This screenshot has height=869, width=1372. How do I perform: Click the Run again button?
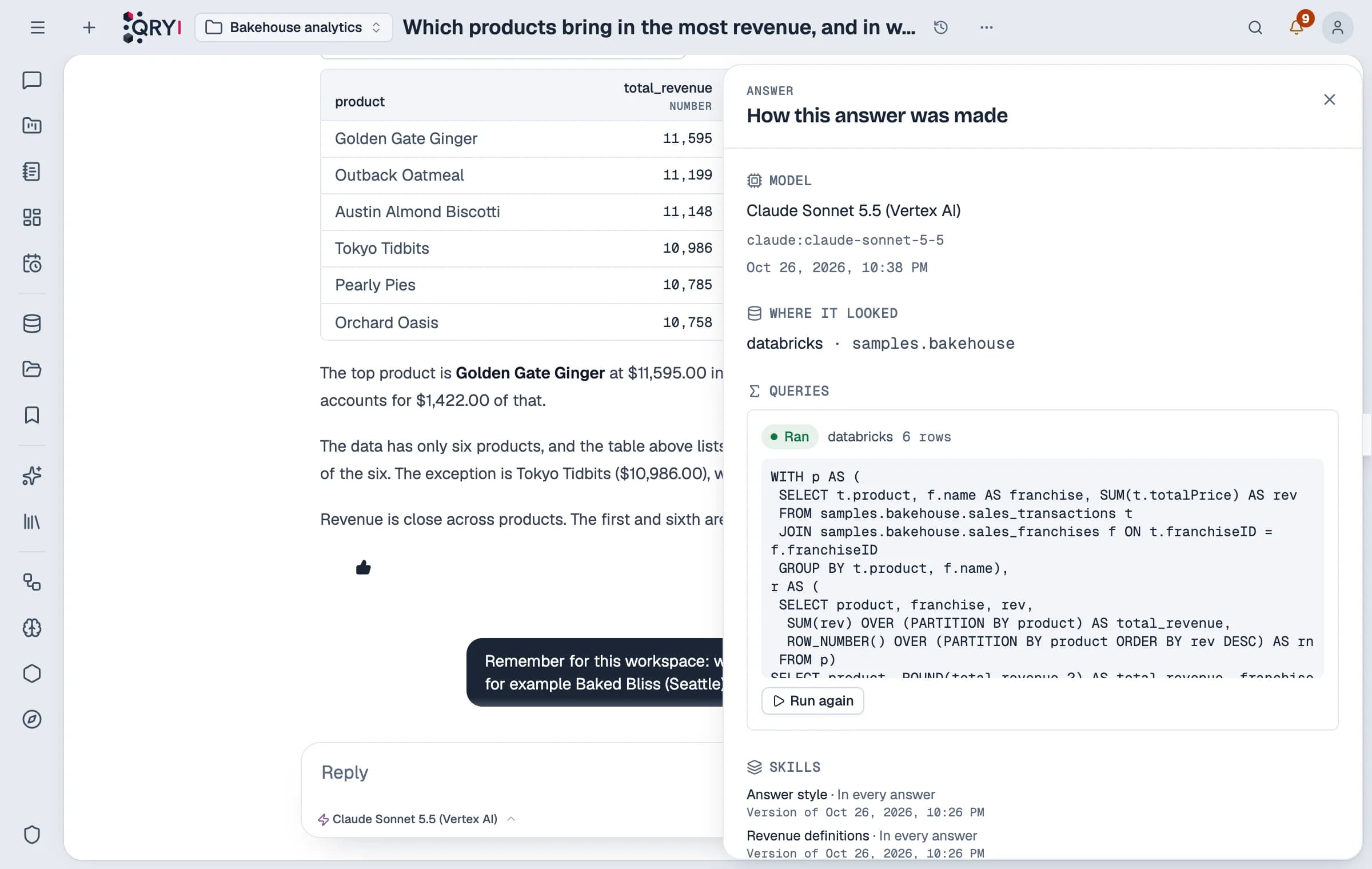pyautogui.click(x=812, y=701)
